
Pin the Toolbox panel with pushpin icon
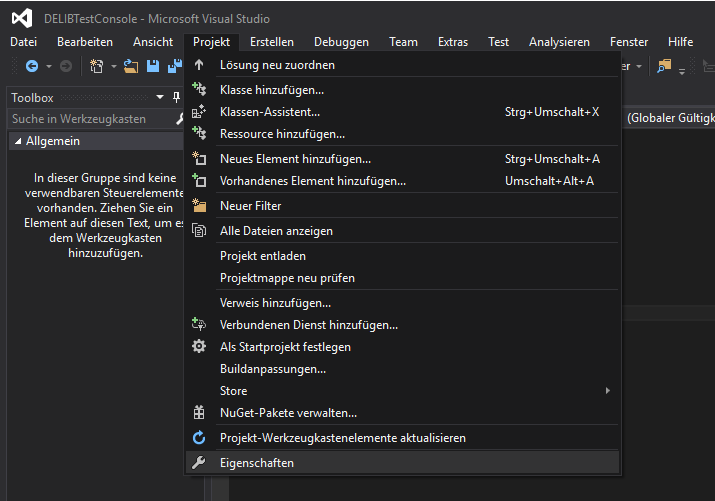(177, 97)
